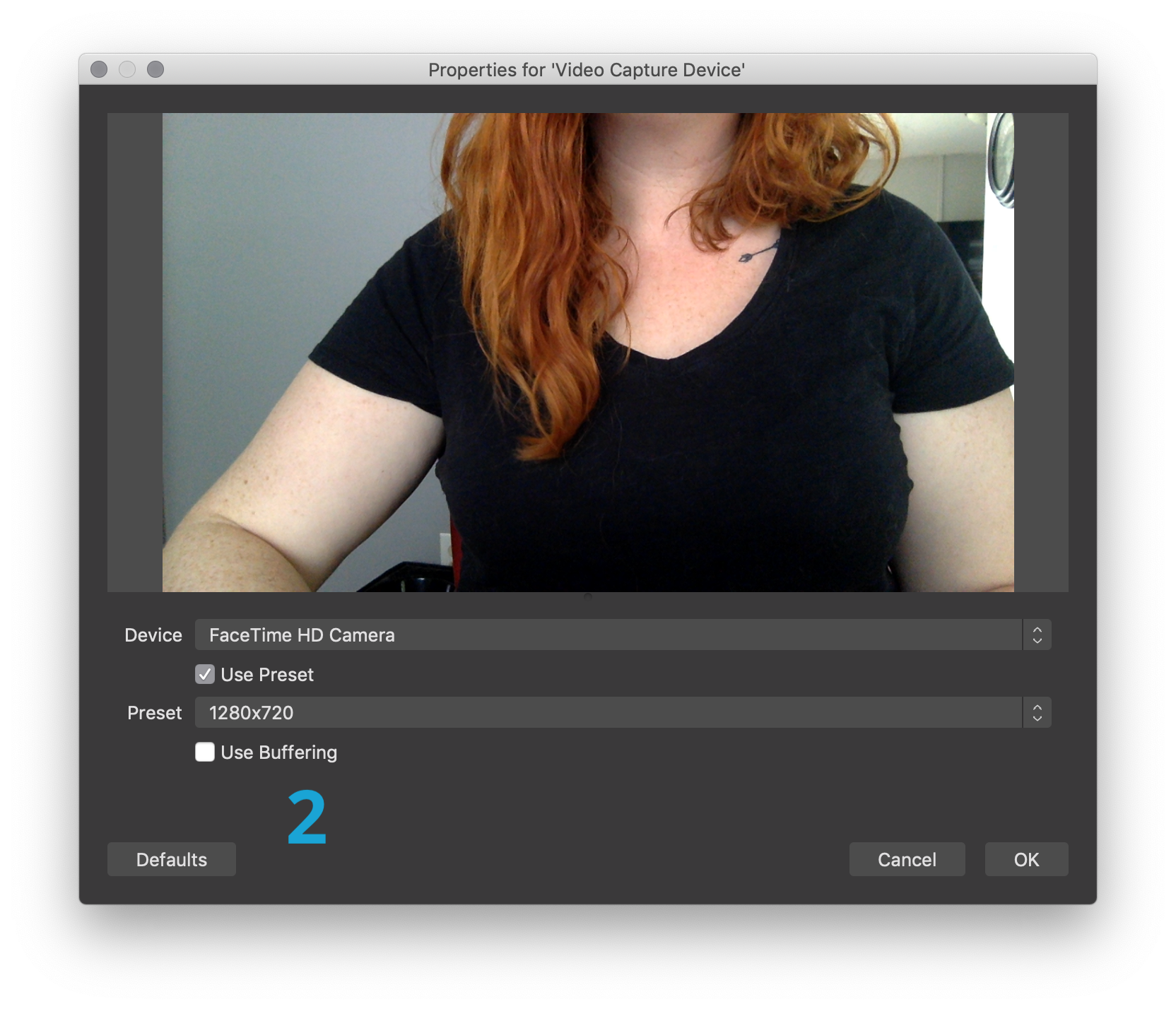The height and width of the screenshot is (1009, 1176).
Task: Click the middle minimize button in the title bar
Action: 127,69
